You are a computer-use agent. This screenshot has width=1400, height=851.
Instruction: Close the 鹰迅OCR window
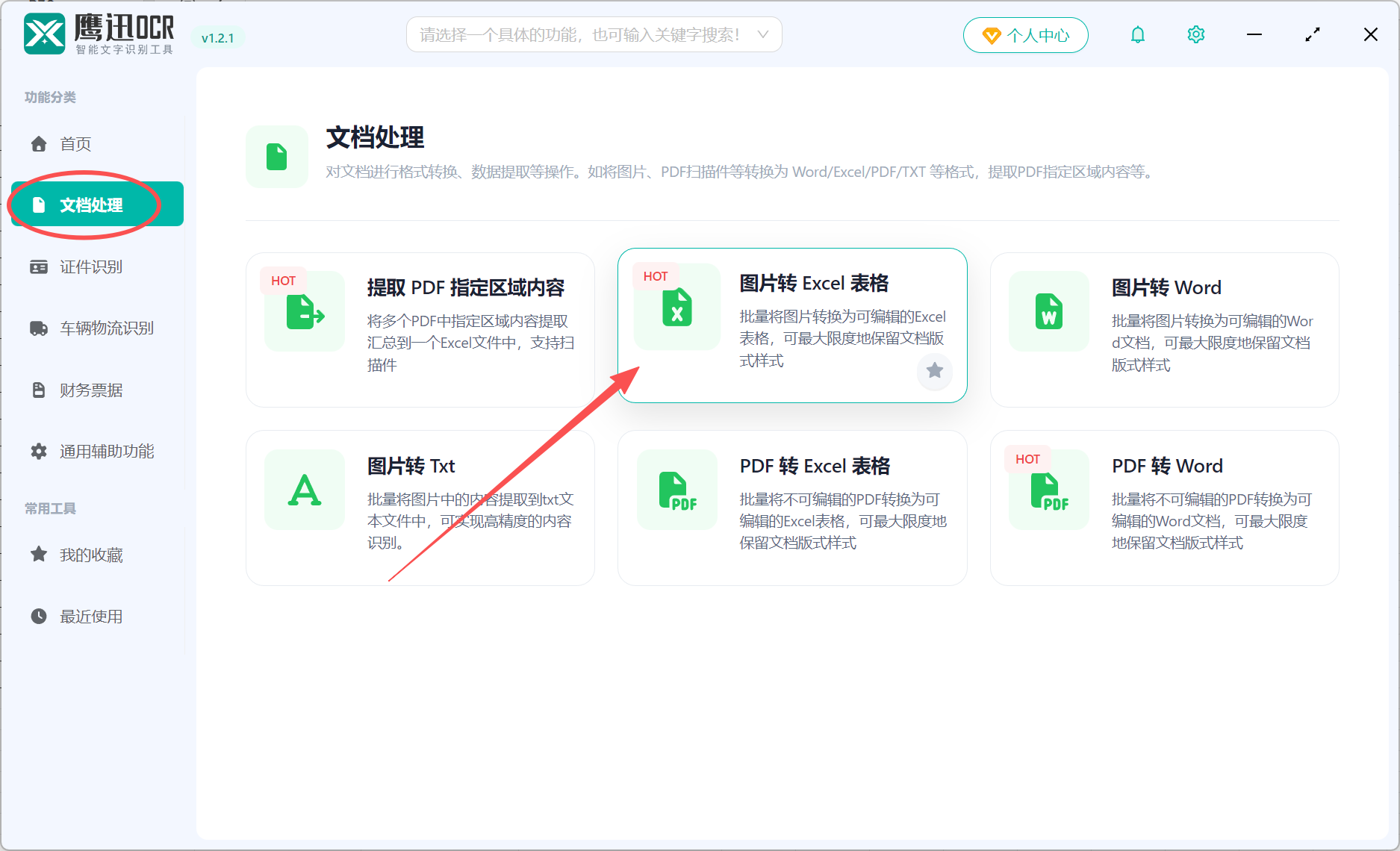[1370, 34]
